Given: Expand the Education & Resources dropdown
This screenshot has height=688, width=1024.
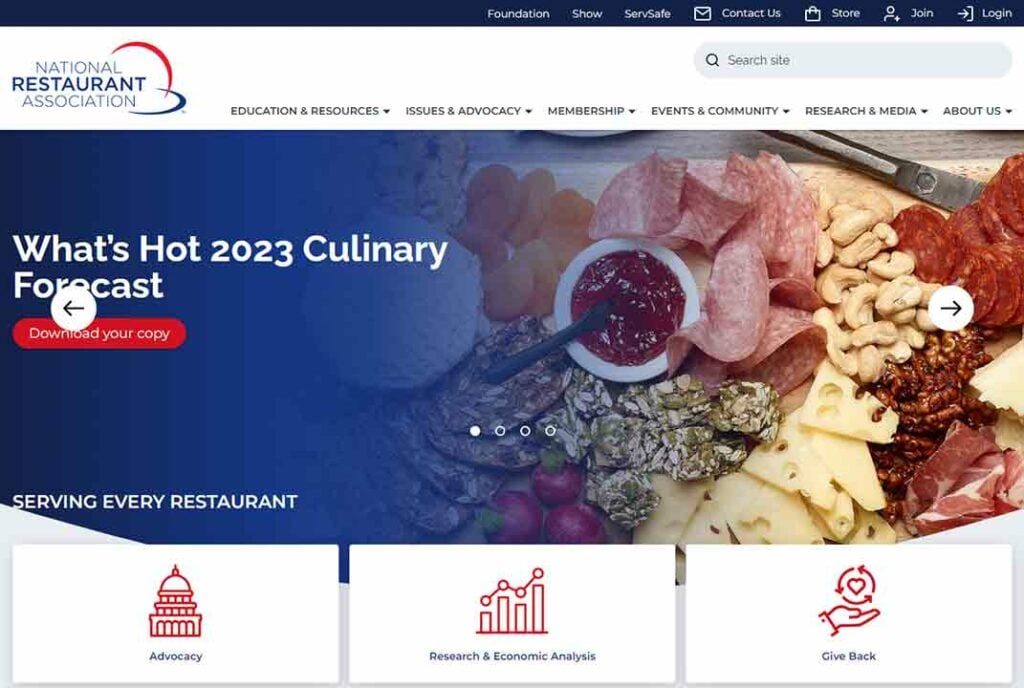Looking at the screenshot, I should [x=310, y=111].
